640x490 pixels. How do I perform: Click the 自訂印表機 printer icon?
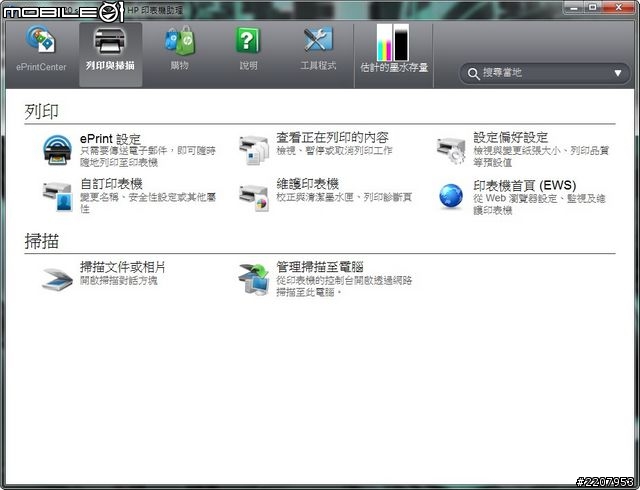(58, 197)
